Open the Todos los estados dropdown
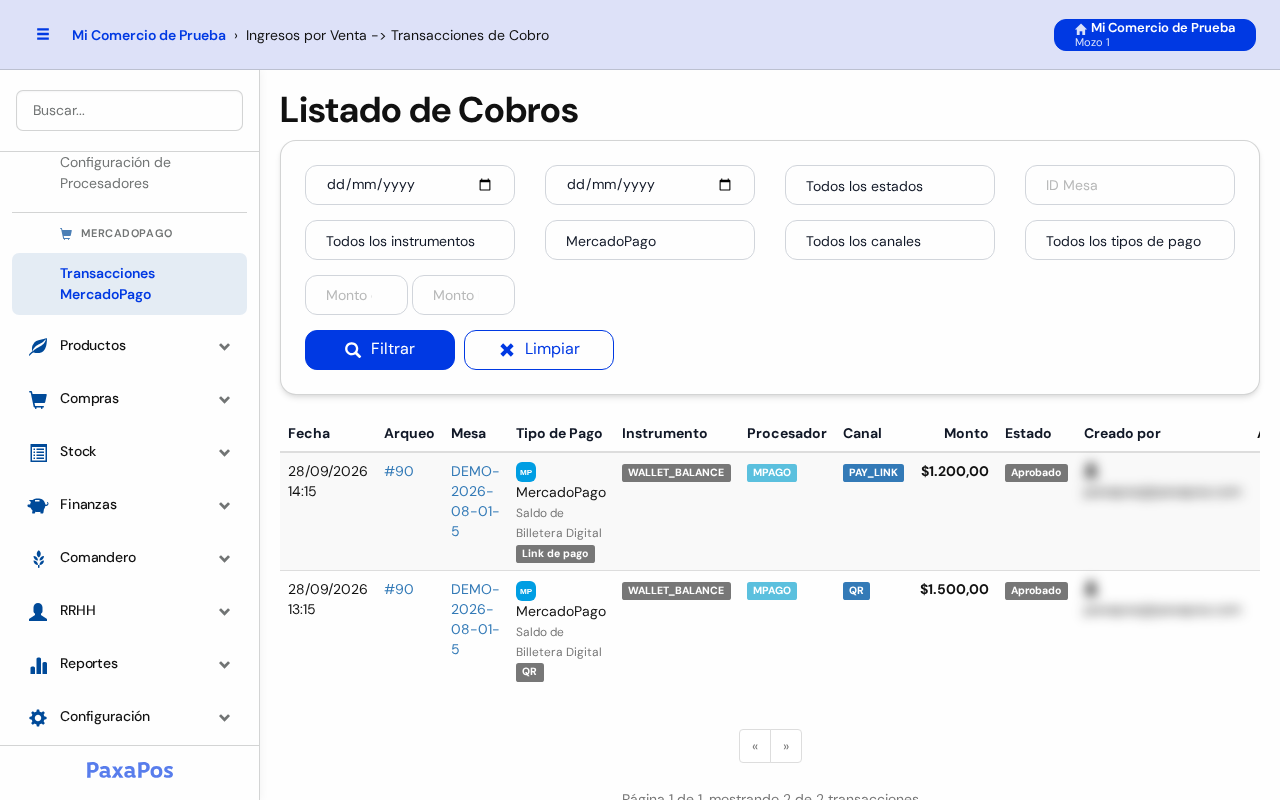 [x=890, y=185]
